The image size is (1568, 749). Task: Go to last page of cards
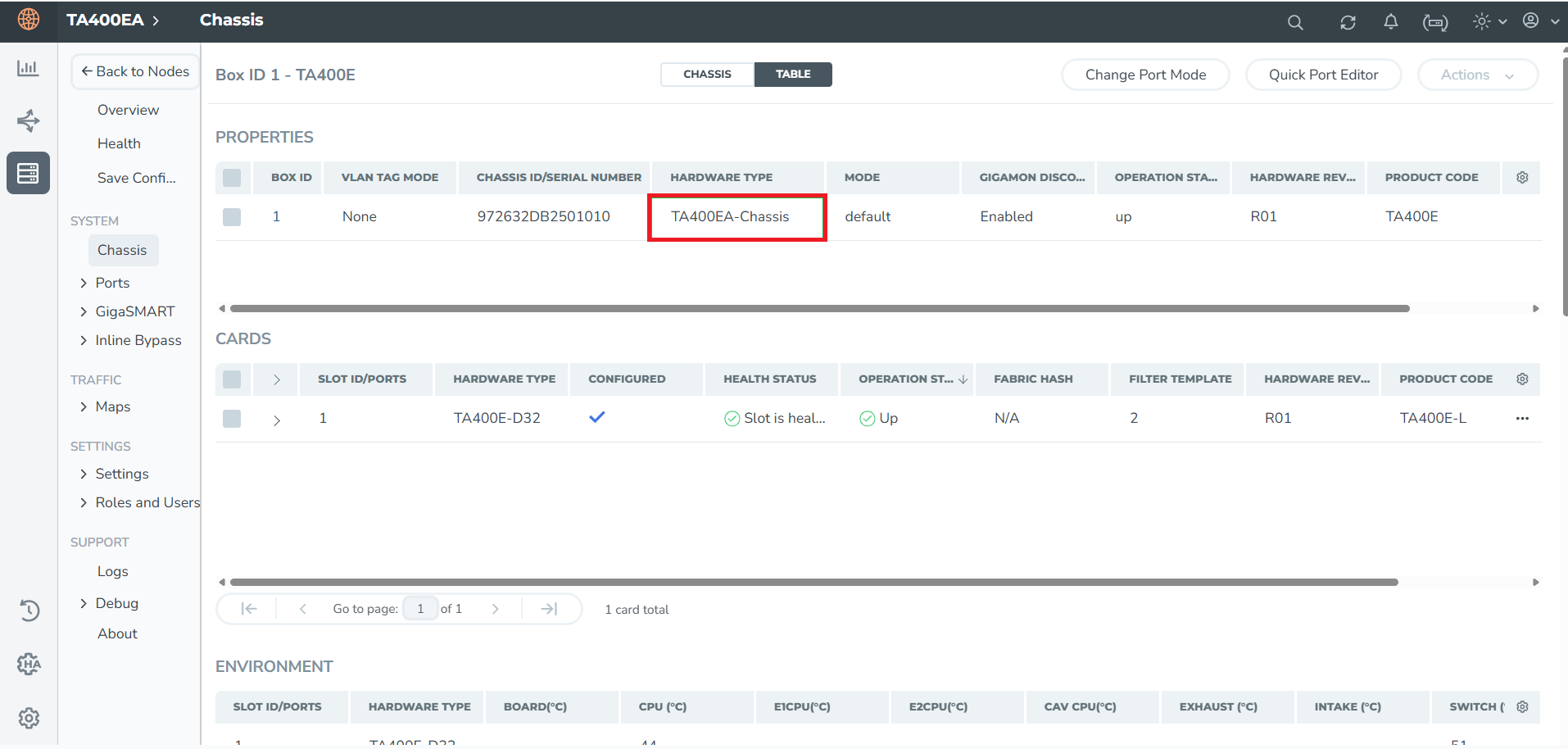[550, 609]
